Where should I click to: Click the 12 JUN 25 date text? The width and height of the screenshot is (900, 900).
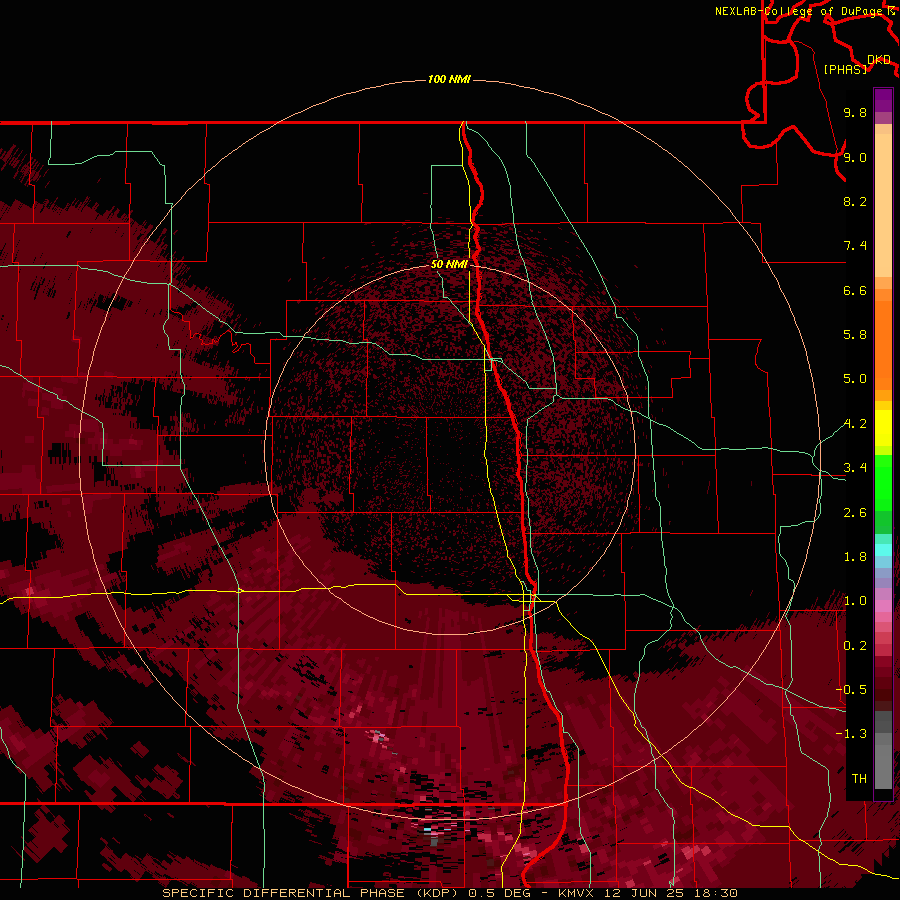tap(645, 893)
